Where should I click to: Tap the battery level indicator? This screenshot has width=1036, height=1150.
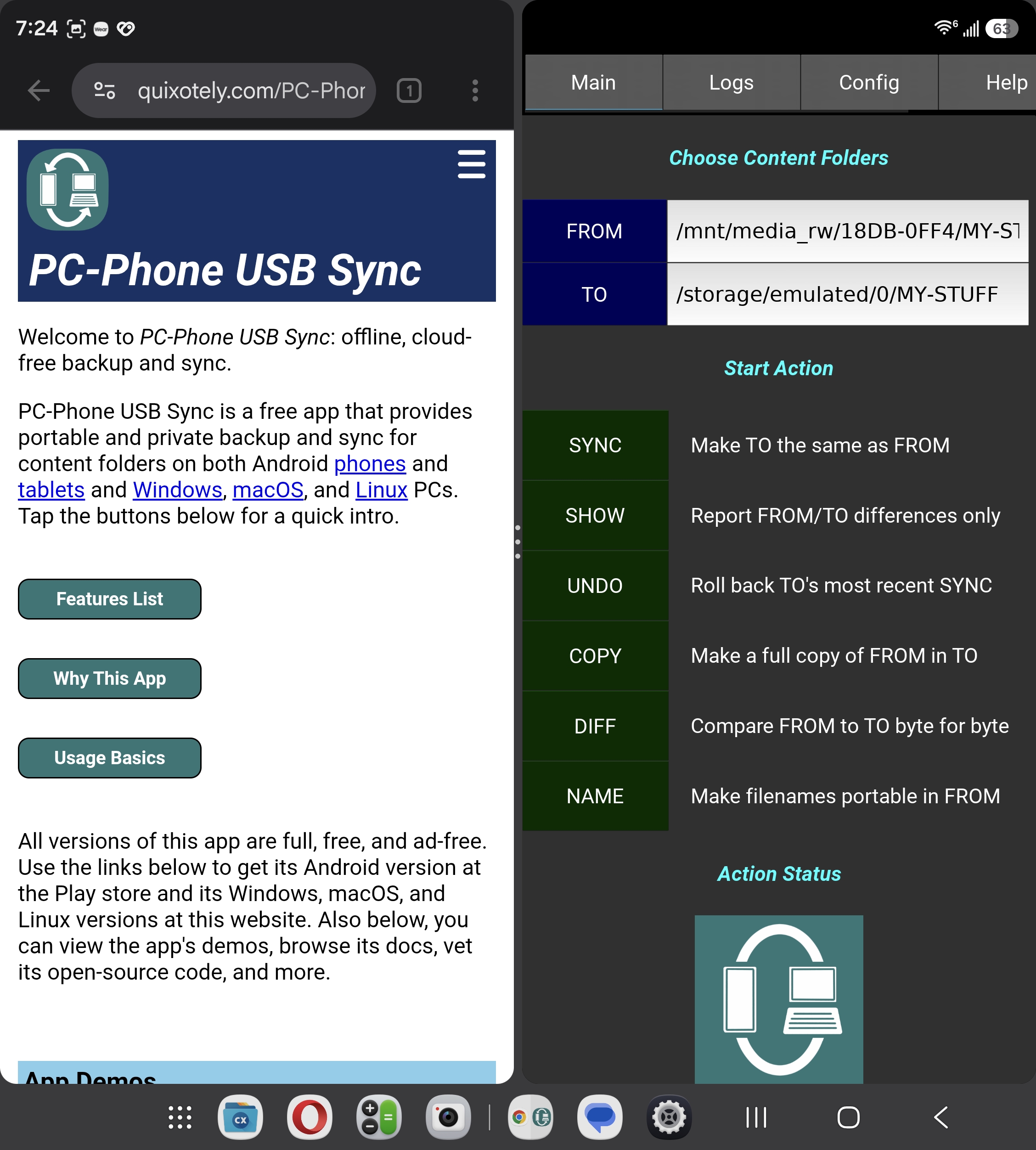point(1002,28)
